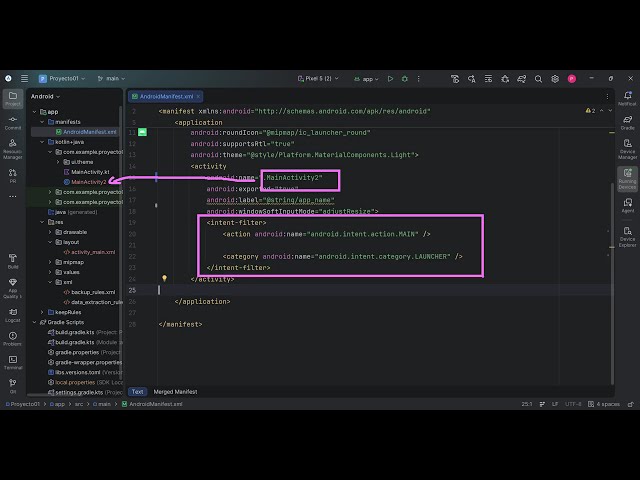Click the 4 spaces indent setting
The image size is (640, 480).
(x=604, y=404)
